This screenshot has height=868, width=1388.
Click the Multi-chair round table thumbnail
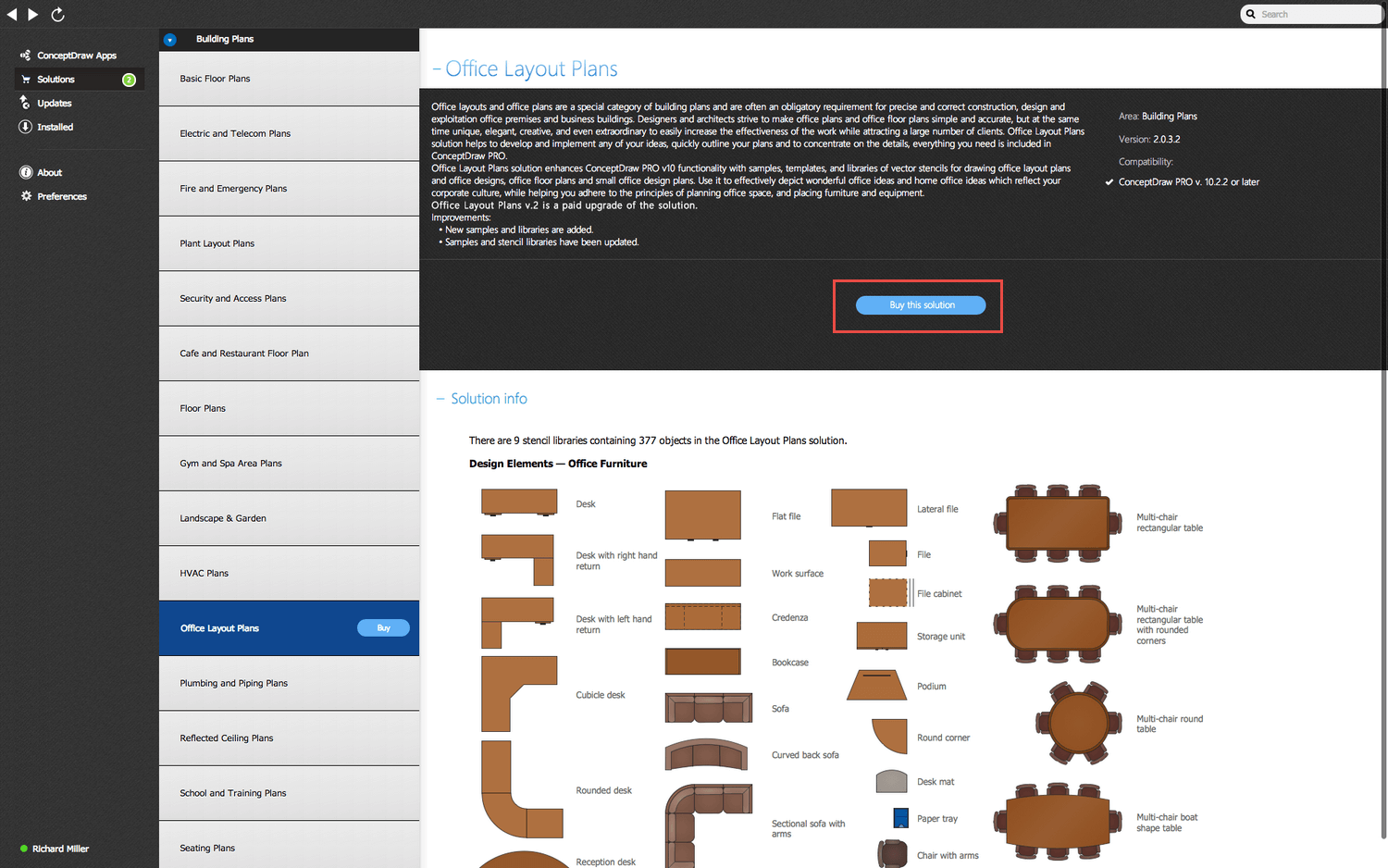point(1078,723)
